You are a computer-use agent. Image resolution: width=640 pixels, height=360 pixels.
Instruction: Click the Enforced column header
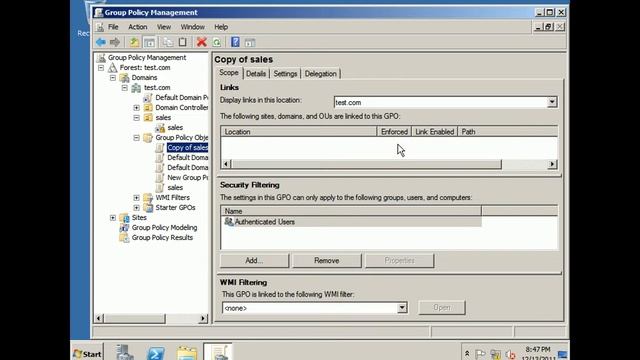tap(394, 131)
